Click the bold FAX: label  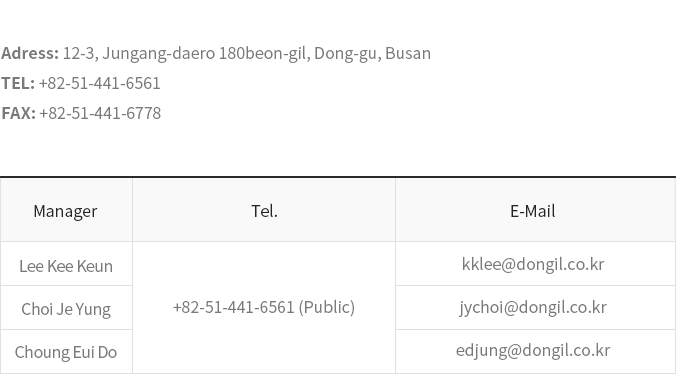pyautogui.click(x=18, y=113)
